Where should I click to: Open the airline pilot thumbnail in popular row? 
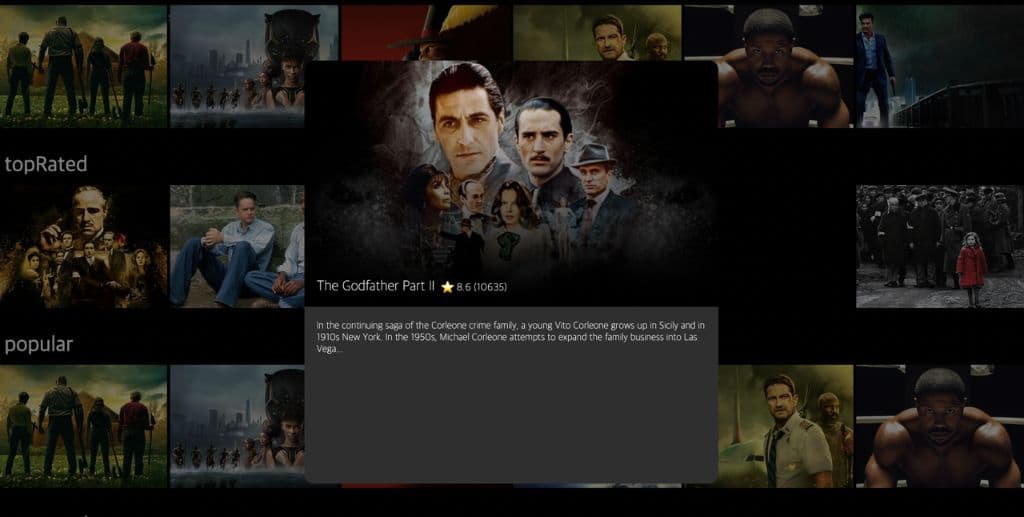tap(786, 426)
